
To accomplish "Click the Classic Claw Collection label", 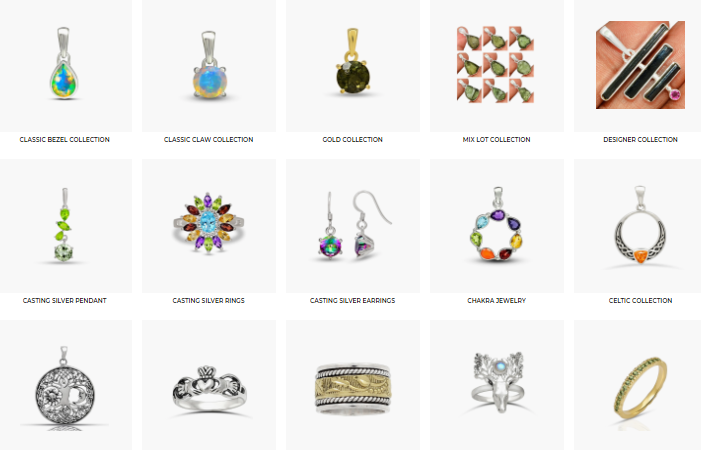I will coord(208,139).
